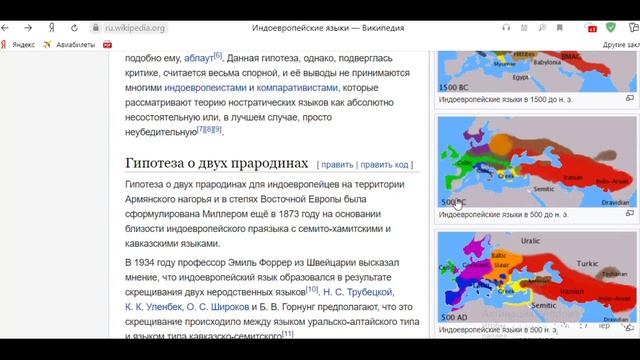
Task: Open the Яндекс bookmark
Action: tap(18, 44)
